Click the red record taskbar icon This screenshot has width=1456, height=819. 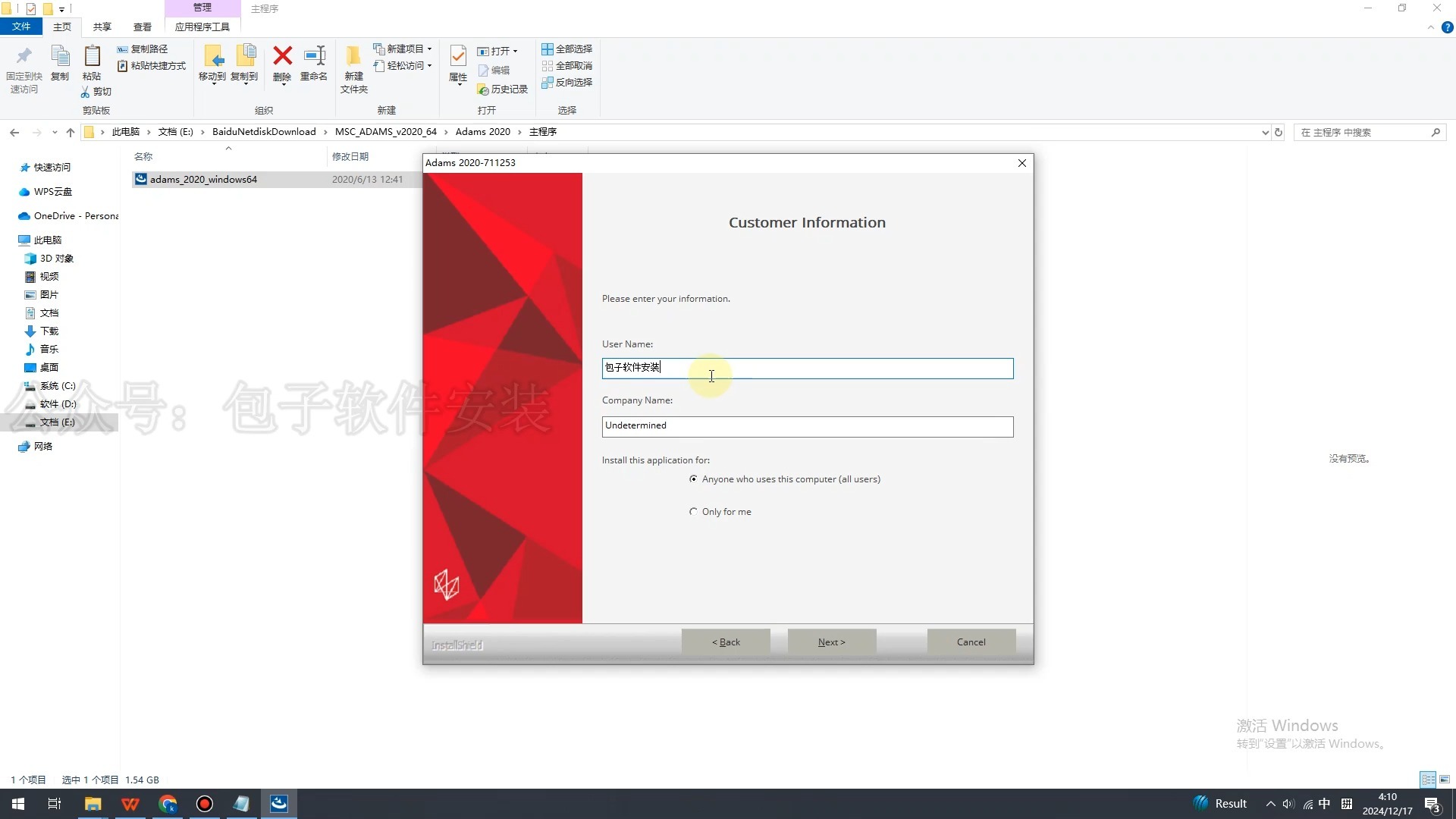coord(205,804)
